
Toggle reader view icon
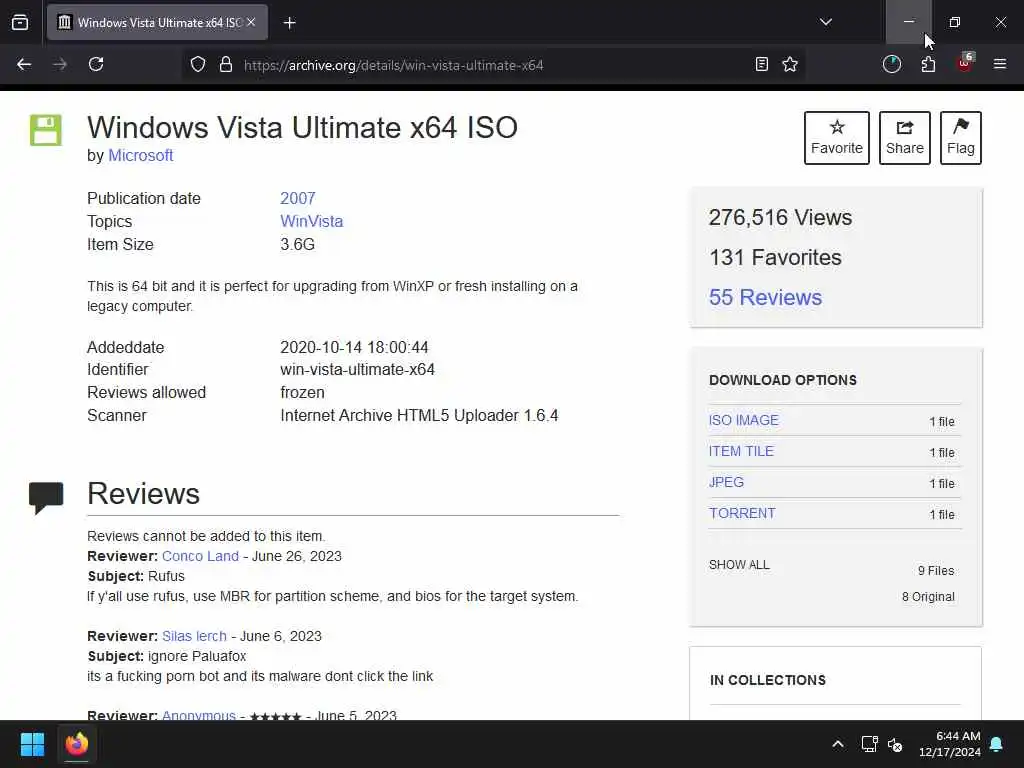(x=761, y=64)
